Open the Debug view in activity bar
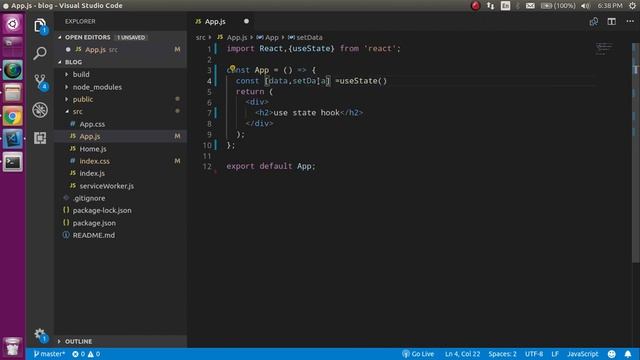Image resolution: width=640 pixels, height=360 pixels. tap(40, 110)
